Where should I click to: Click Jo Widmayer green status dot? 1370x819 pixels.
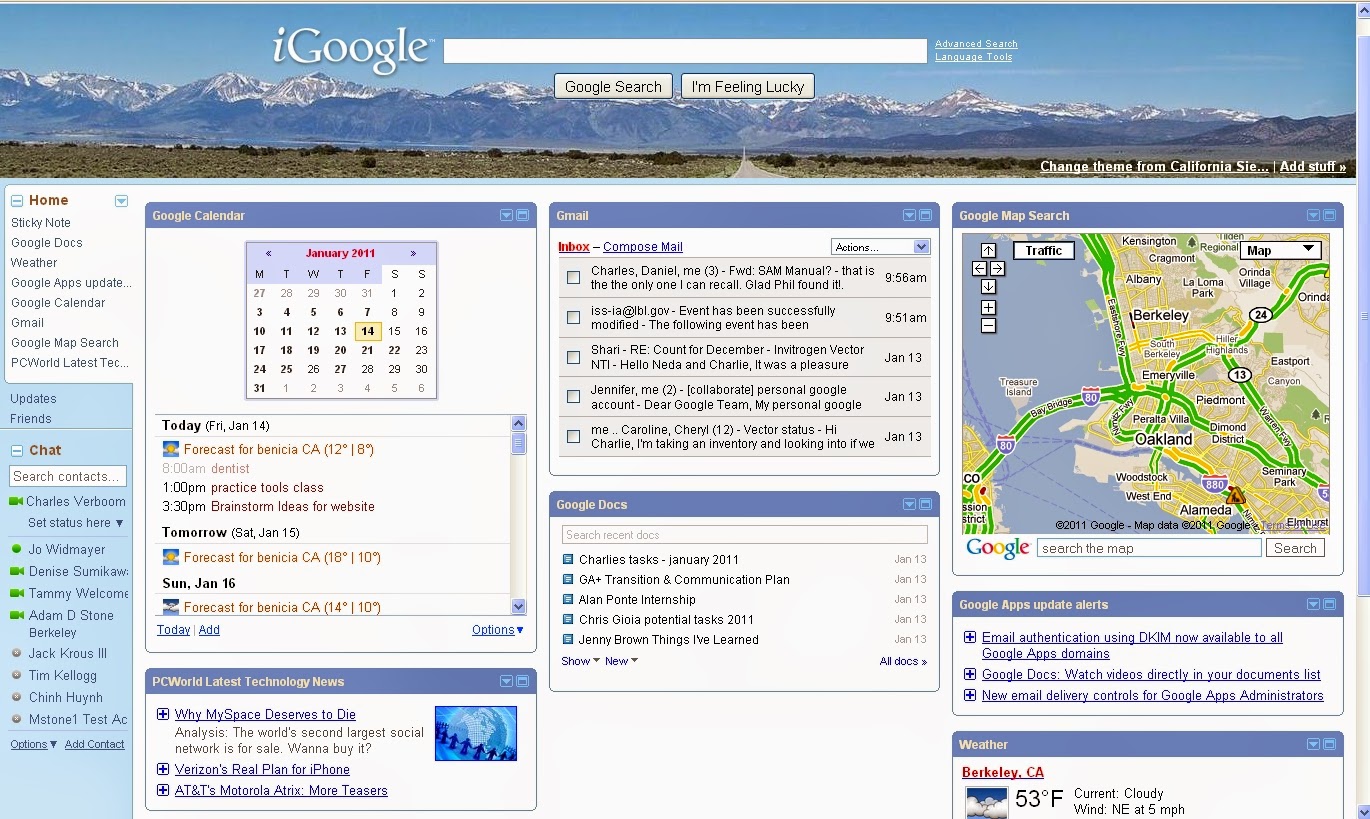[16, 549]
